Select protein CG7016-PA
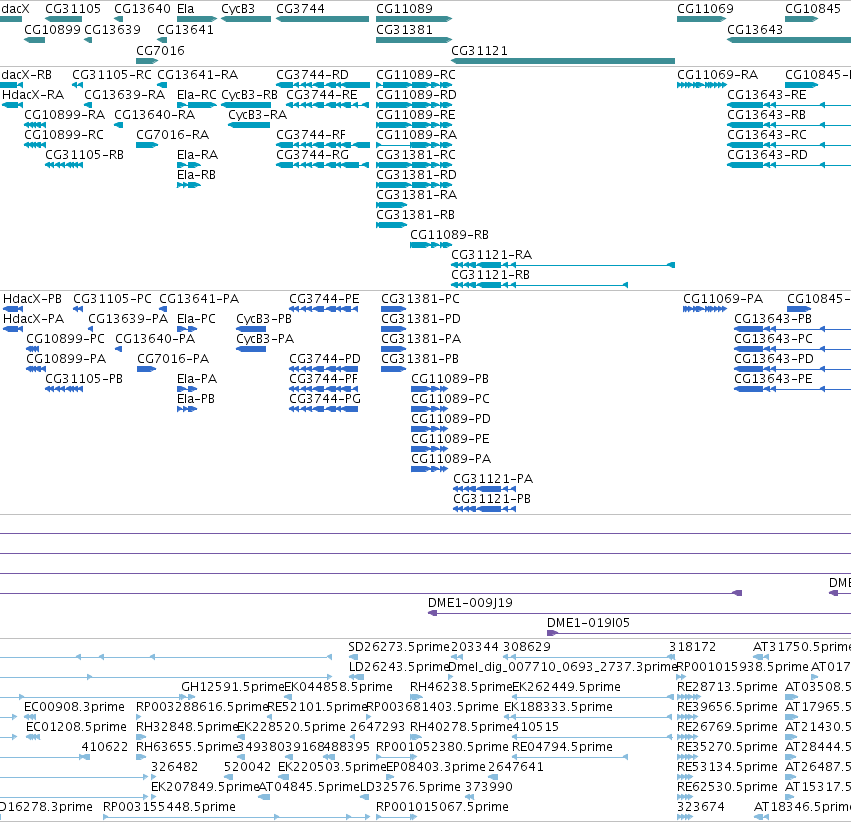This screenshot has height=822, width=851. coord(147,369)
